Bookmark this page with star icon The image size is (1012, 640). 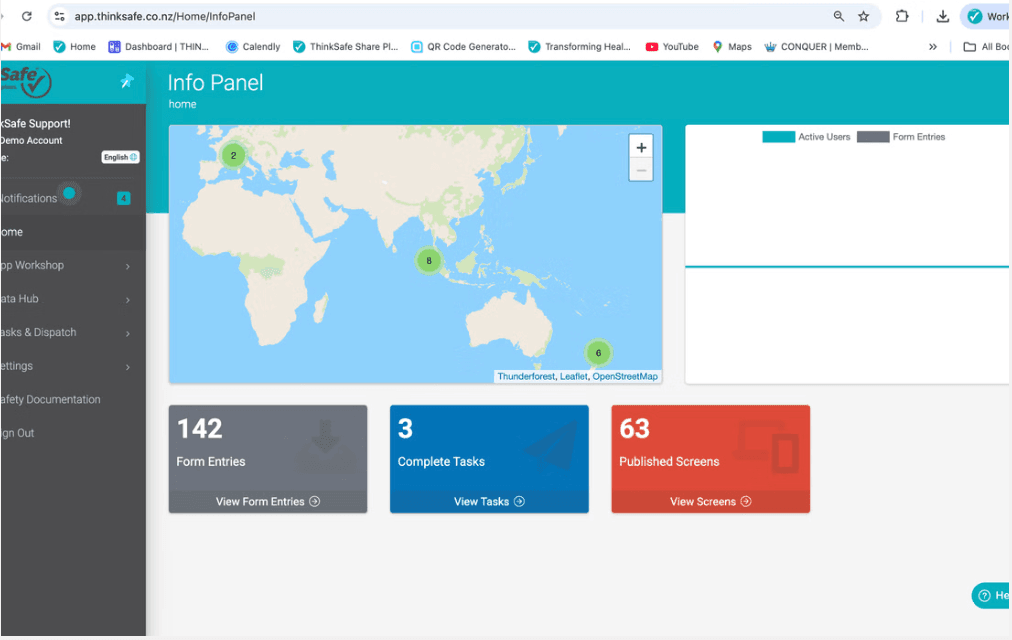coord(864,16)
